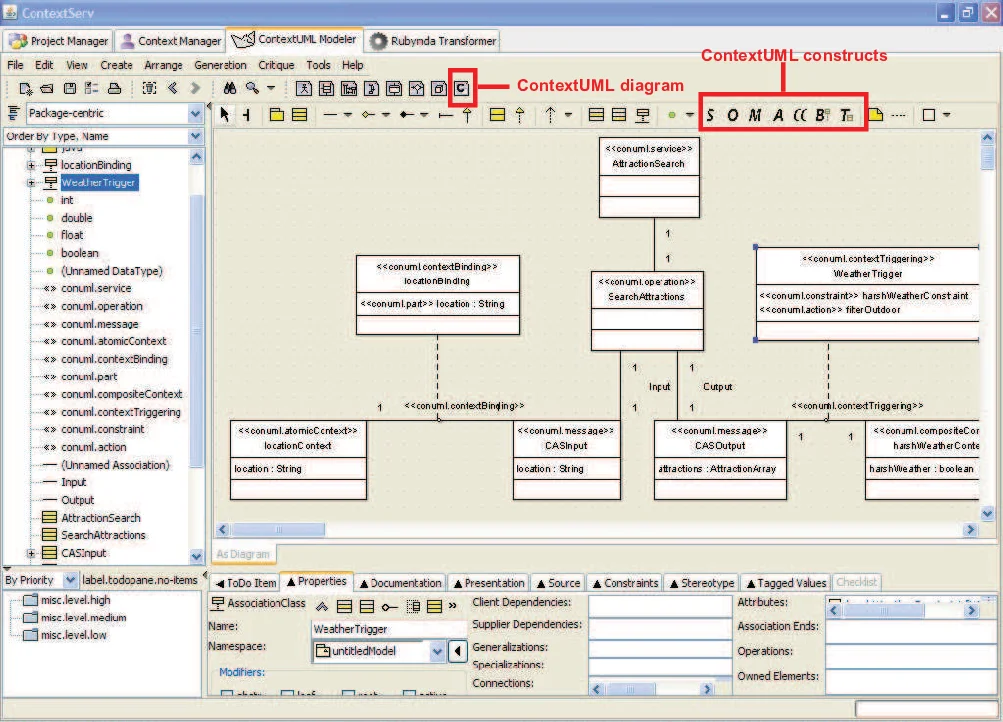Select the Operation (O) construct tool
Screen dimensions: 1003x722
(732, 115)
